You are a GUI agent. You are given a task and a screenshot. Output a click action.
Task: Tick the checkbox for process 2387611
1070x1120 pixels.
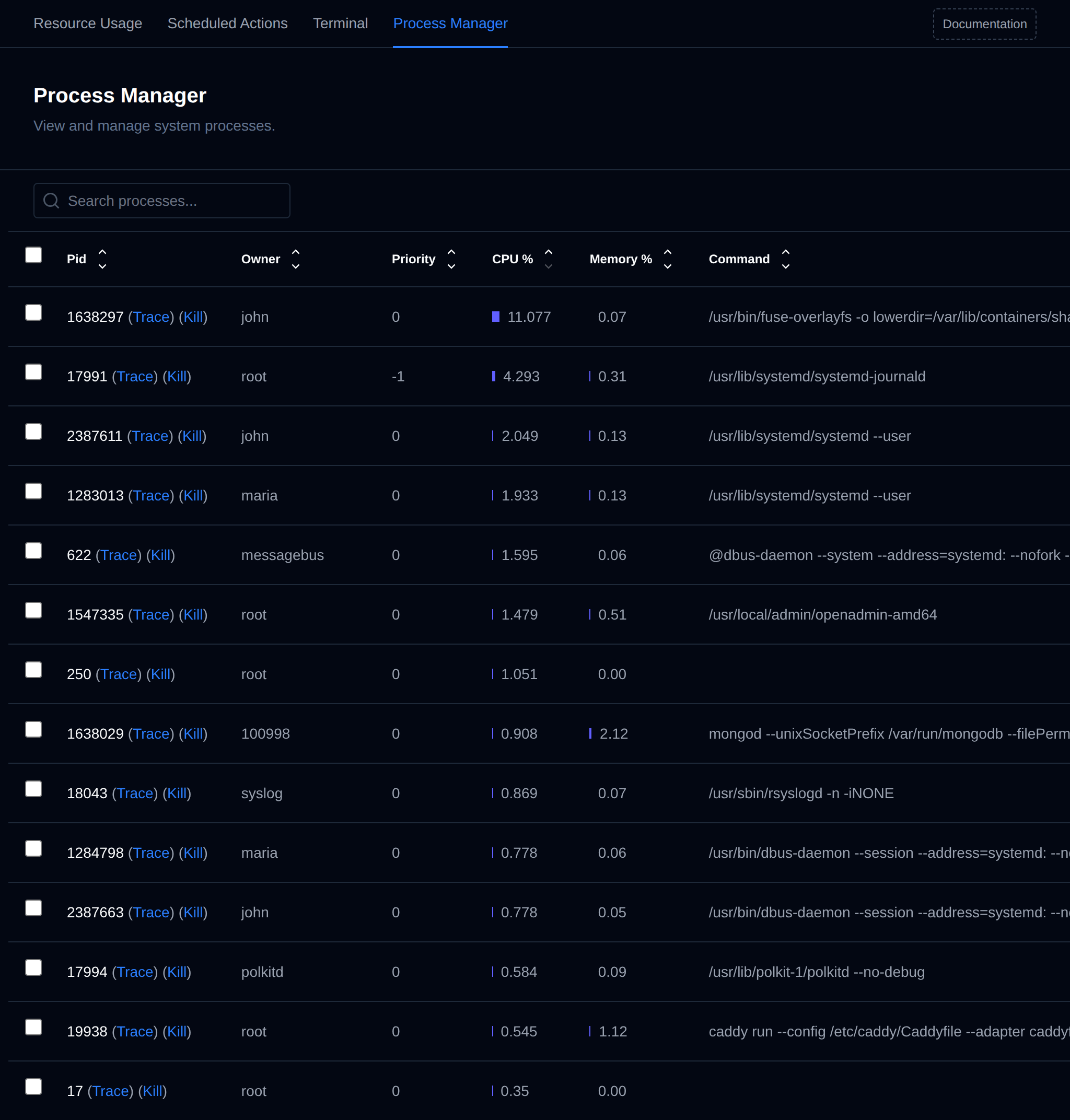point(33,431)
